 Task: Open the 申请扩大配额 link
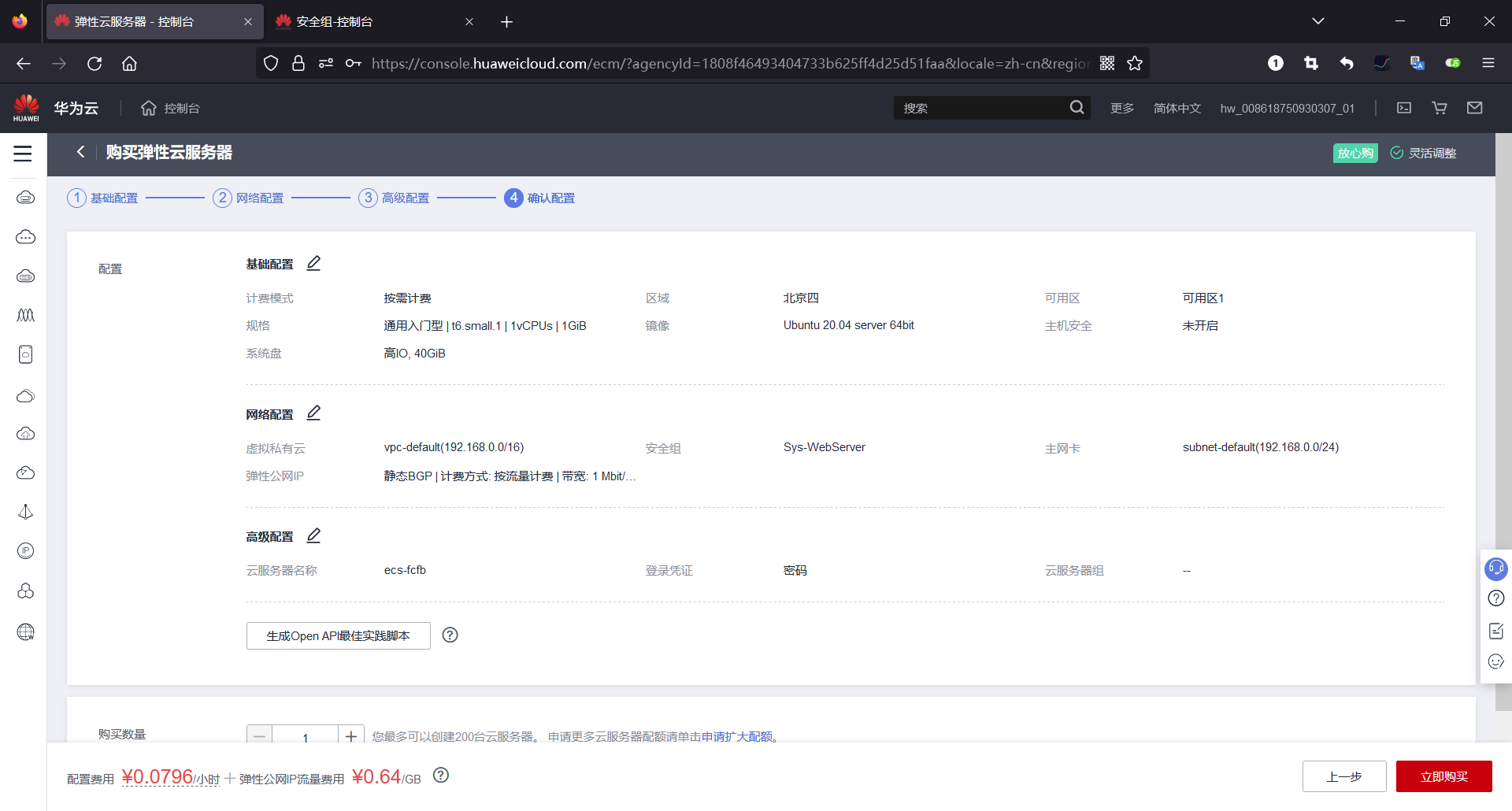click(737, 736)
